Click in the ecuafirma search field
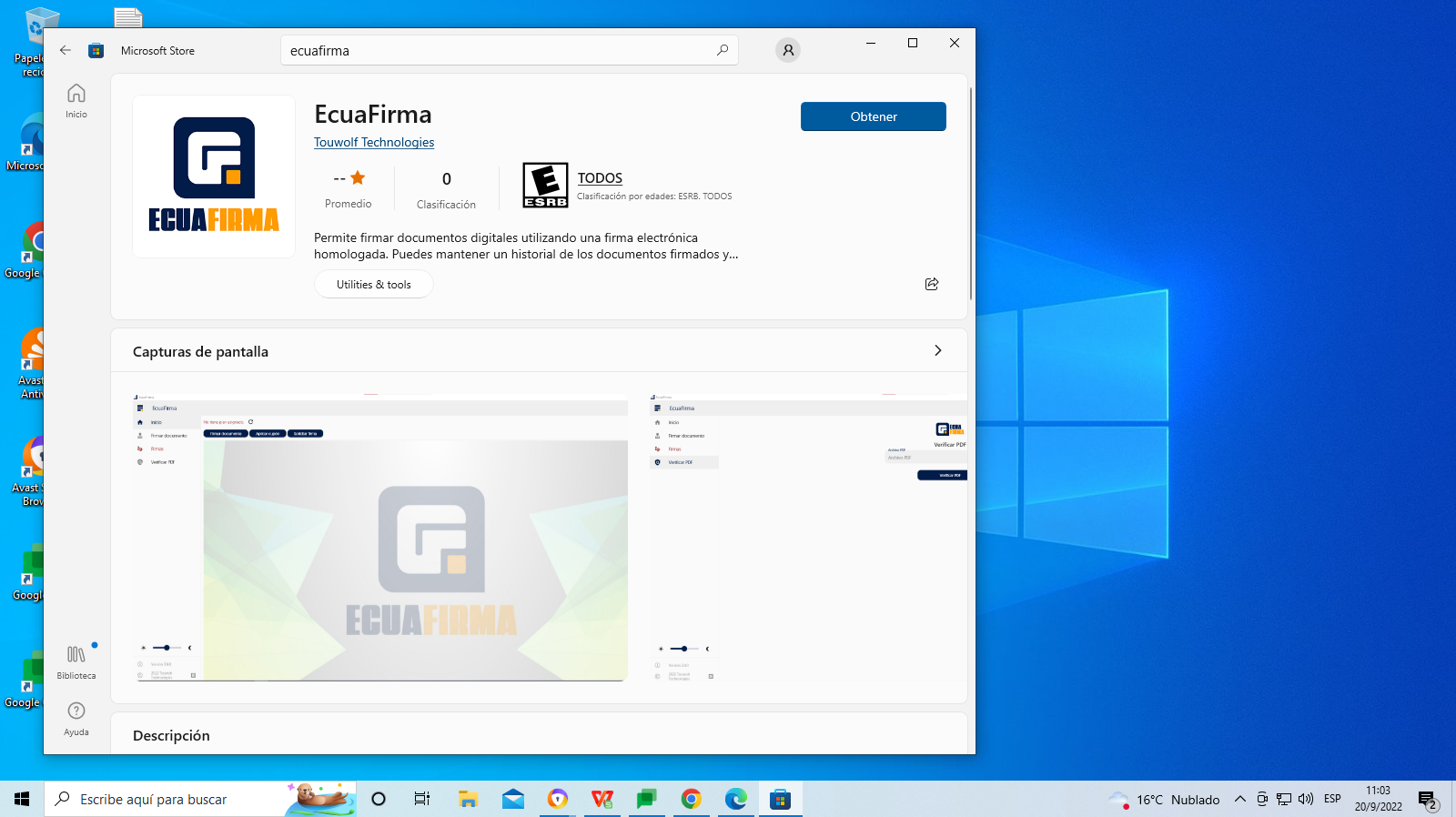 510,50
